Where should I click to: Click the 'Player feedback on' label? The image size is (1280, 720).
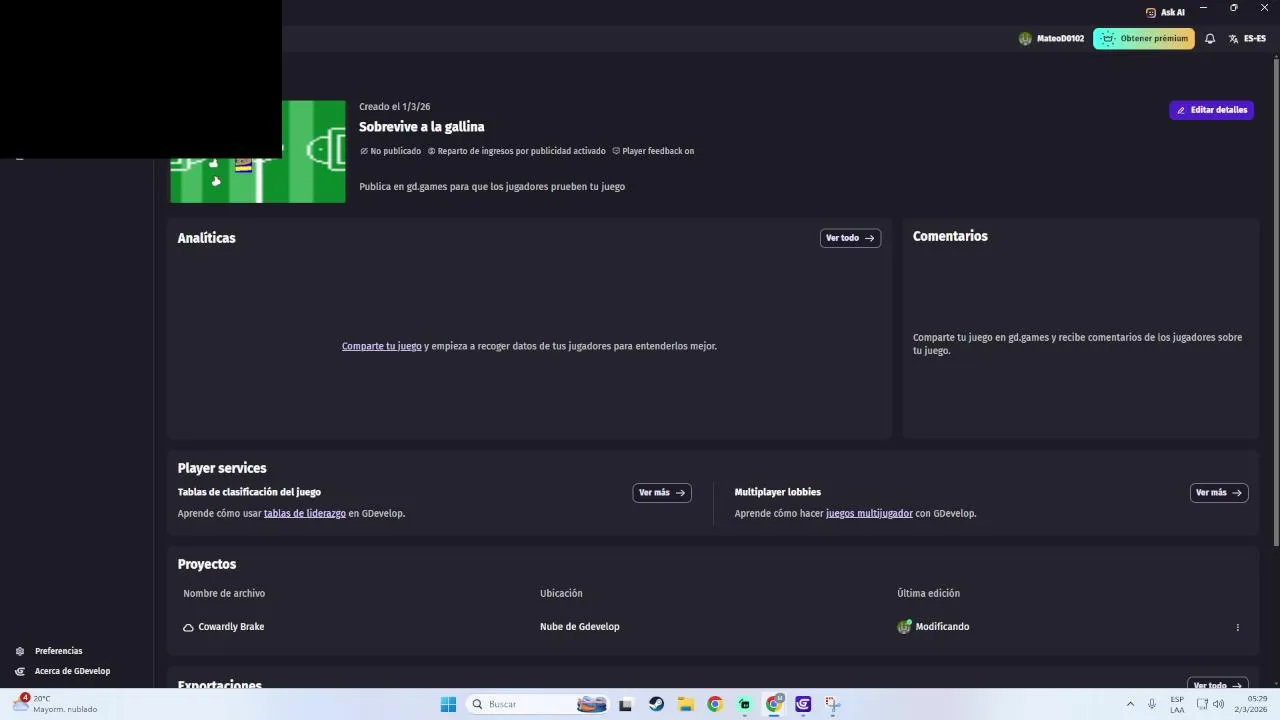pos(653,151)
